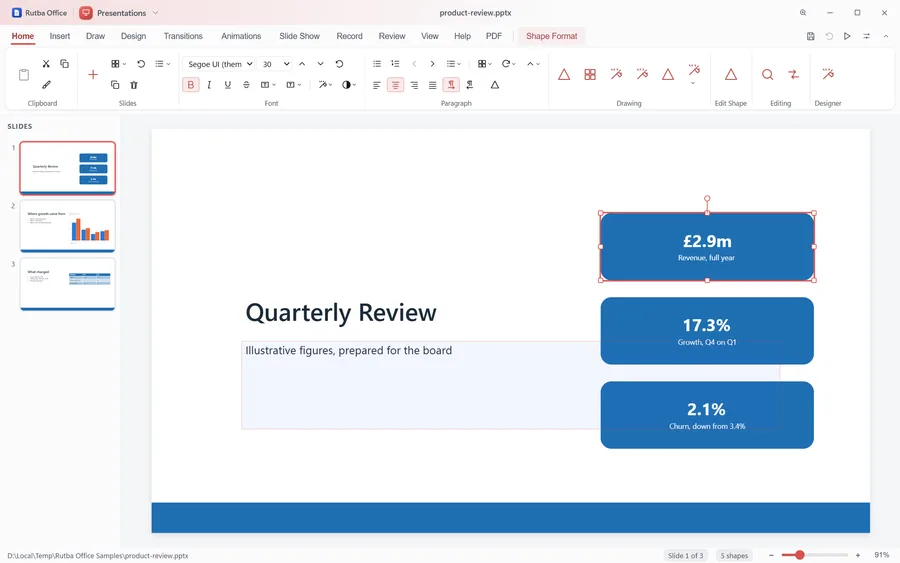Toggle Strikethrough formatting
The height and width of the screenshot is (563, 900).
tap(246, 85)
